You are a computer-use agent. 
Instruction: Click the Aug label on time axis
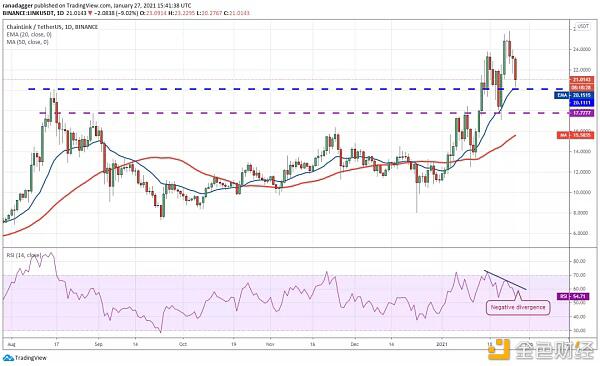tap(11, 344)
